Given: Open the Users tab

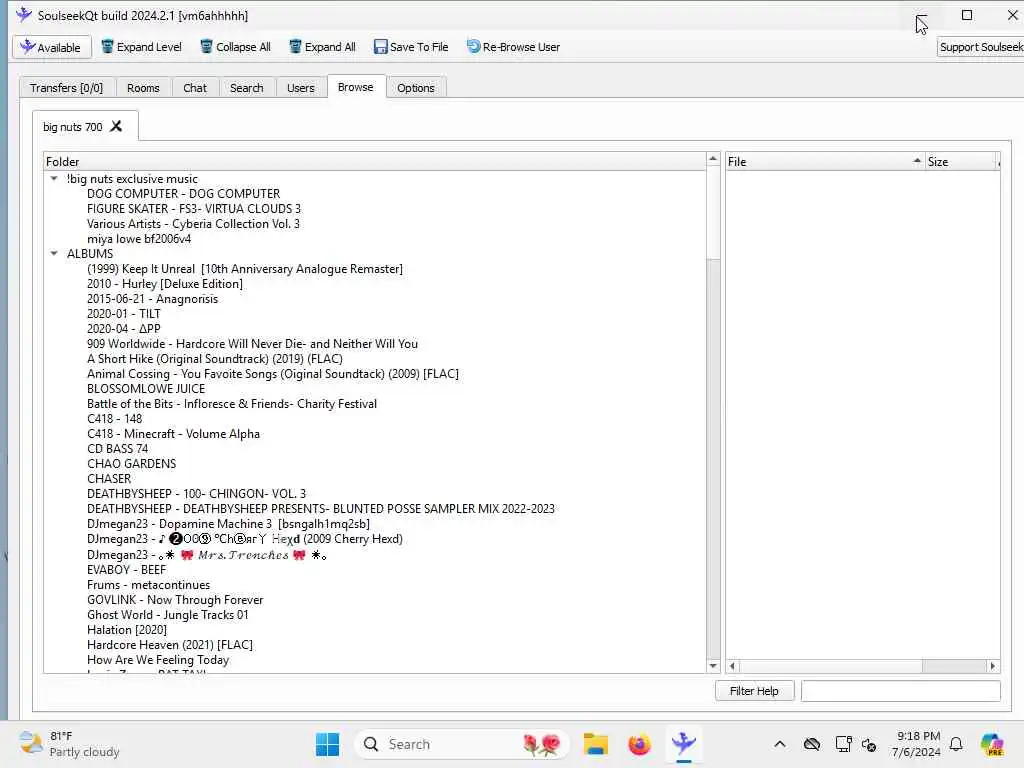Looking at the screenshot, I should point(300,88).
